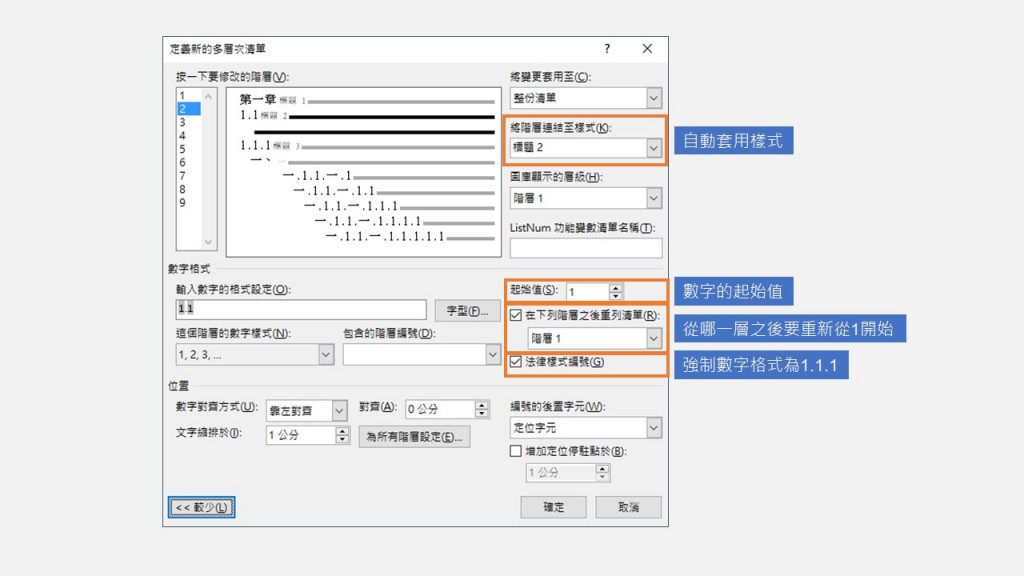Screen dimensions: 1024x576
Task: Select level 4 in the level list
Action: [188, 136]
